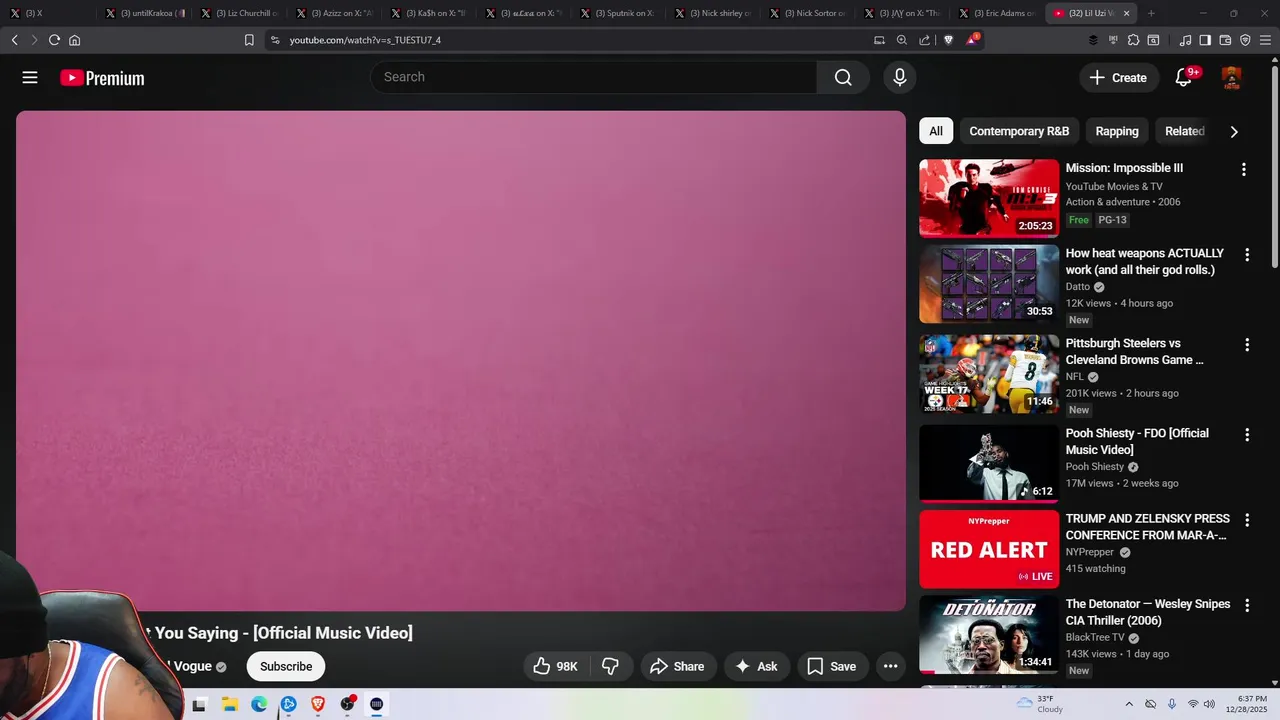Open Brave Wallet icon
Viewport: 1280px width, 720px height.
[x=1225, y=40]
